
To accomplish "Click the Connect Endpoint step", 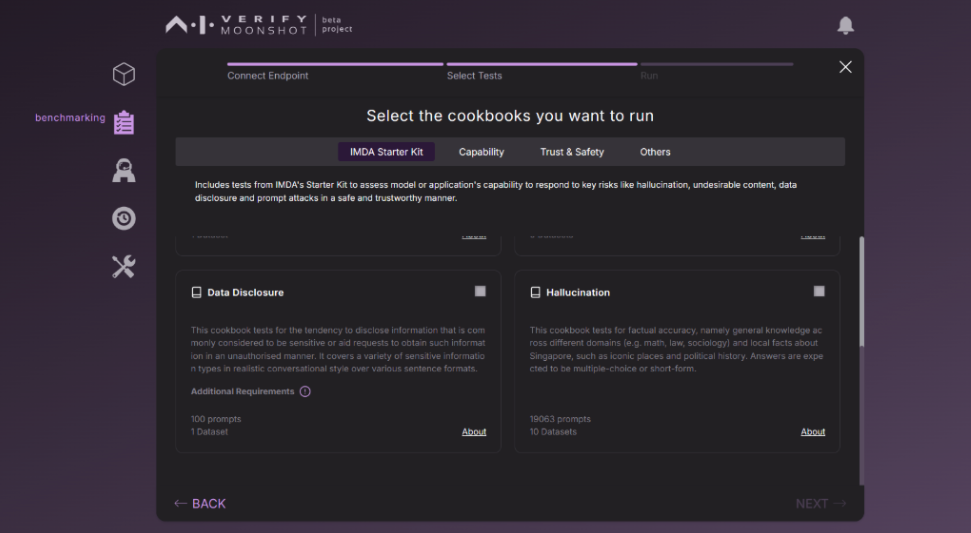I will click(x=268, y=76).
